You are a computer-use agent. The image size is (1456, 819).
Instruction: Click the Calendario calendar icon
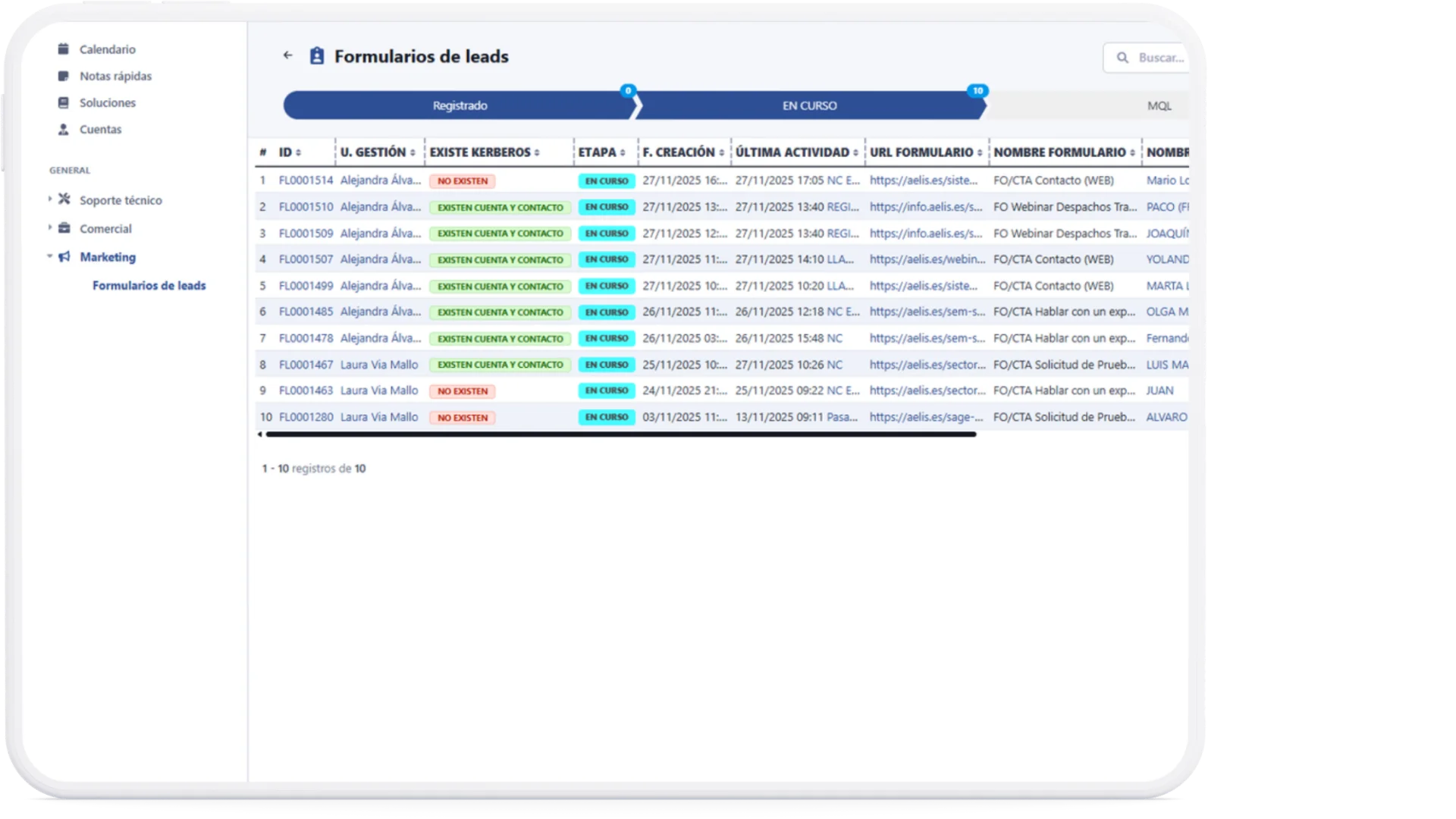(x=64, y=49)
